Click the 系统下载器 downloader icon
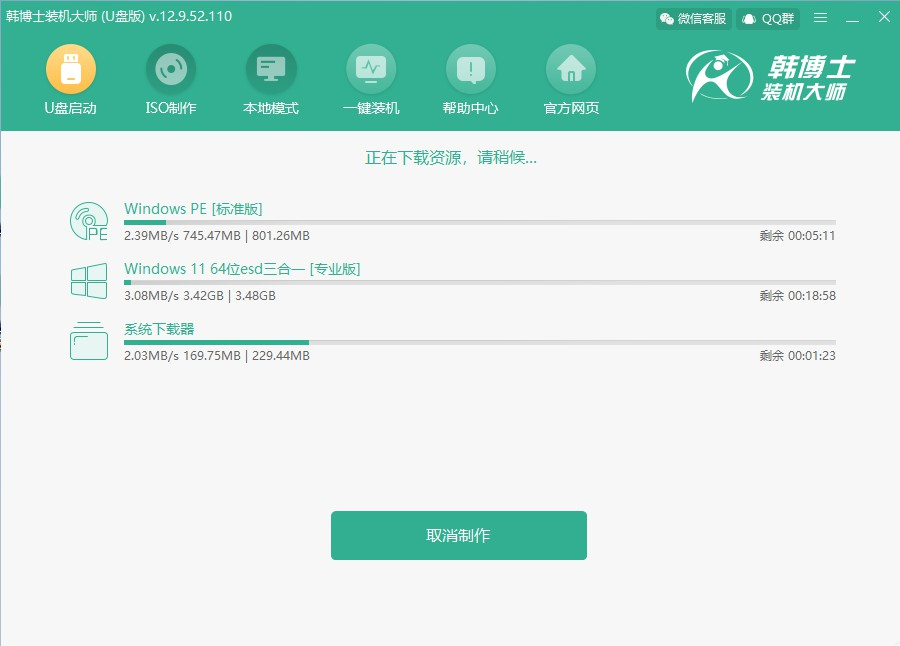Image resolution: width=900 pixels, height=646 pixels. (89, 341)
